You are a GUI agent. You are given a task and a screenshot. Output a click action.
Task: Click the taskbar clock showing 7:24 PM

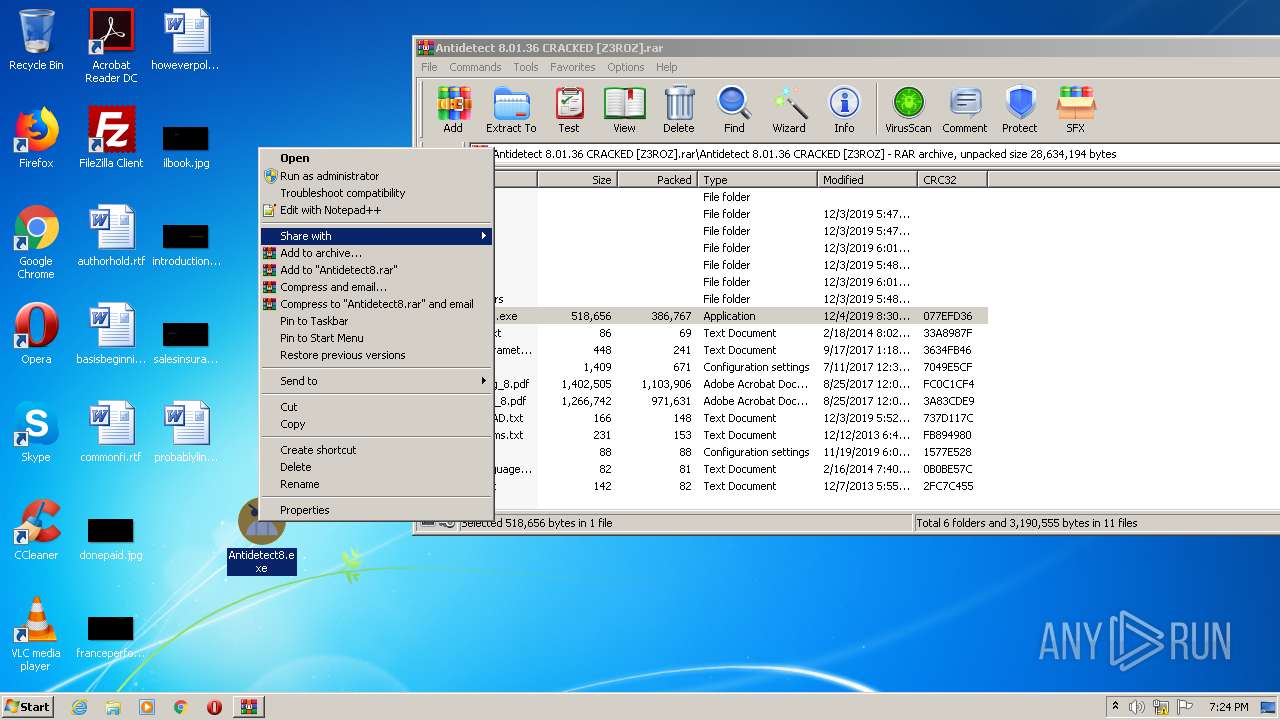(1228, 707)
